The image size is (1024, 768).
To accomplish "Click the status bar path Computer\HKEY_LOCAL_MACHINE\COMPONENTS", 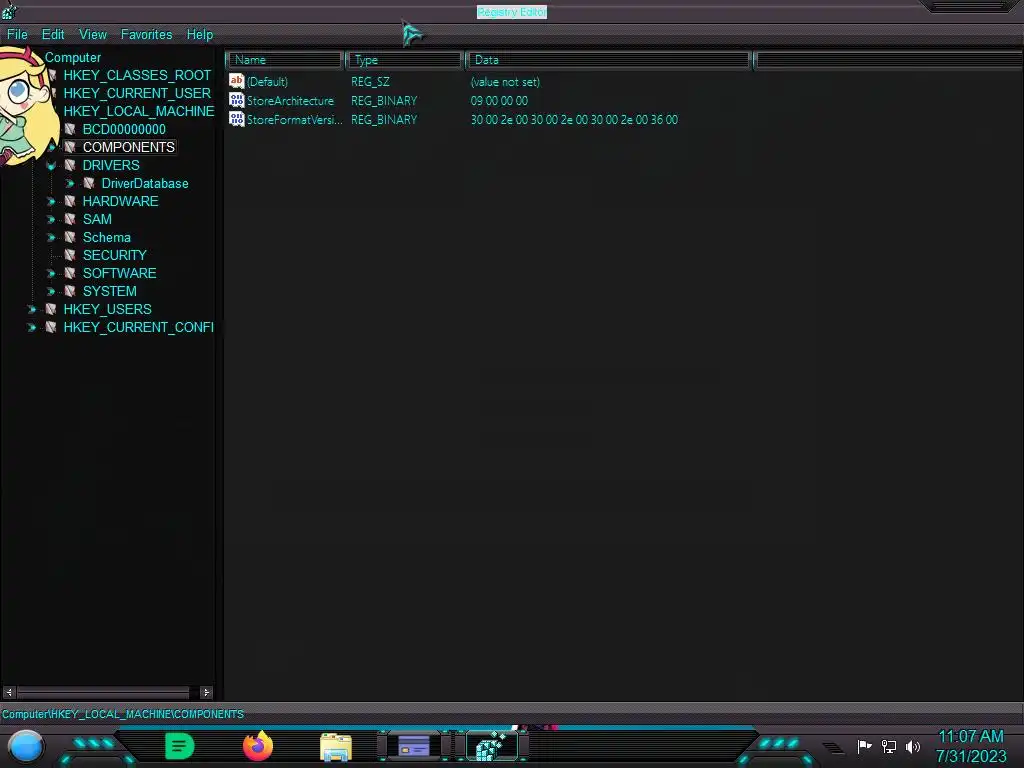I will (x=123, y=714).
